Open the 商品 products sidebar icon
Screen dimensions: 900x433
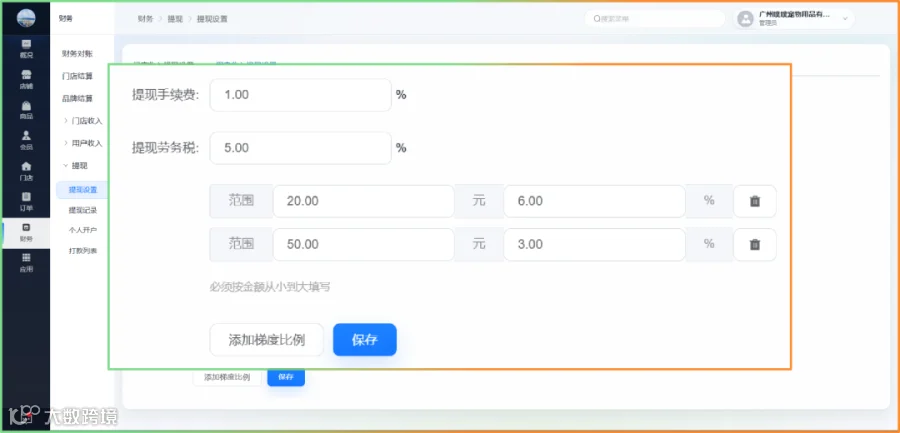(26, 110)
